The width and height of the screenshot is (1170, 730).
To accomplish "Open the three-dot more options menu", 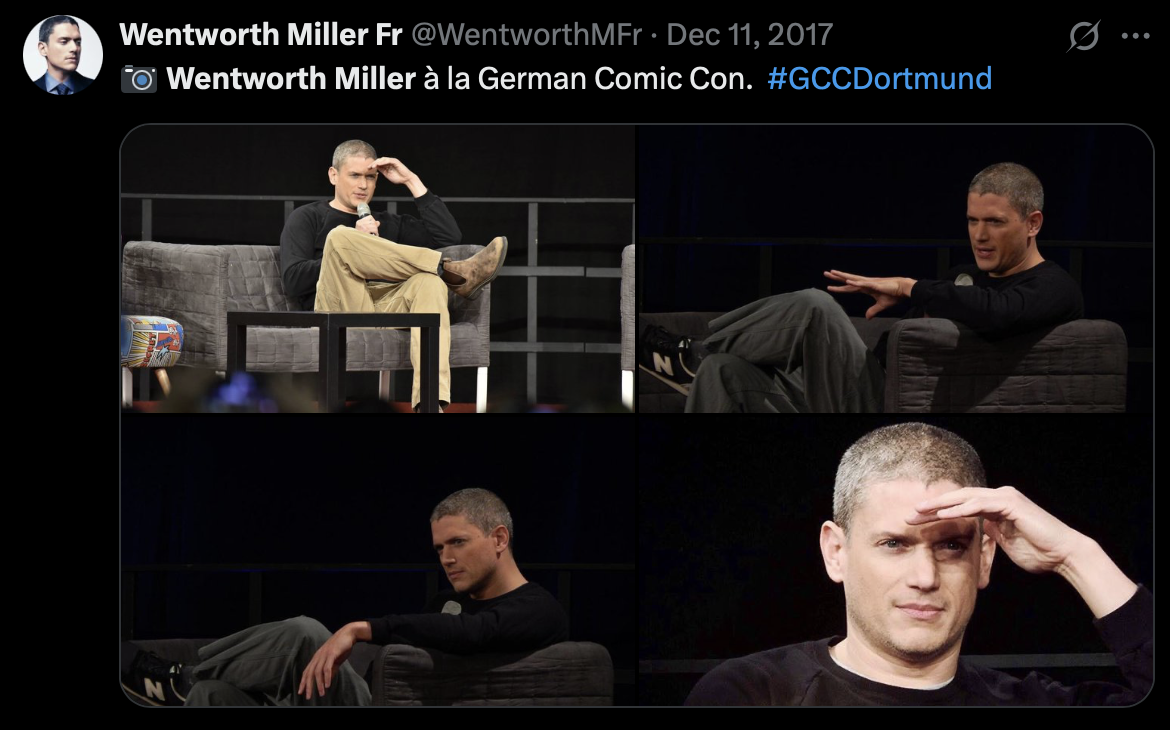I will pos(1135,36).
